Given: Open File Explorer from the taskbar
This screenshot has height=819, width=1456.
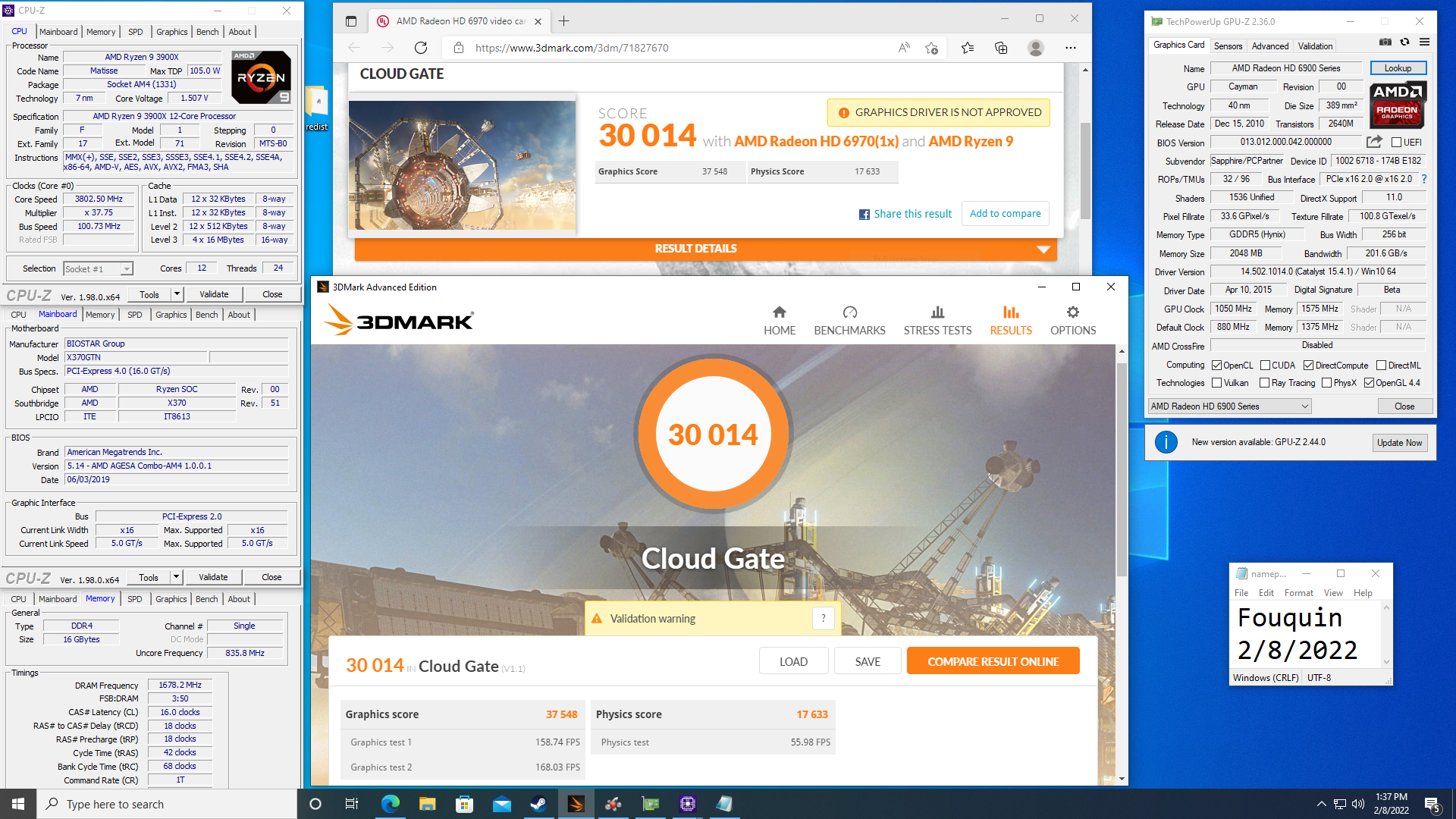Looking at the screenshot, I should point(427,804).
